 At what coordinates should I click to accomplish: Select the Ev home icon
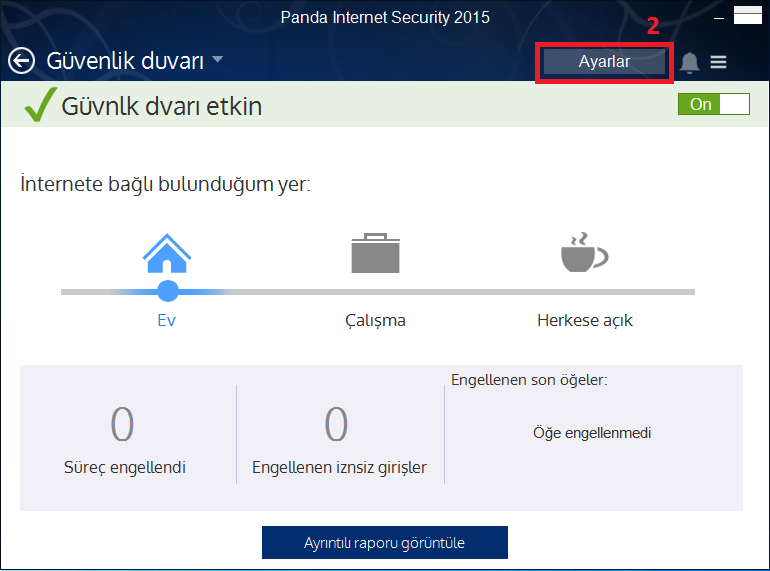(x=166, y=253)
